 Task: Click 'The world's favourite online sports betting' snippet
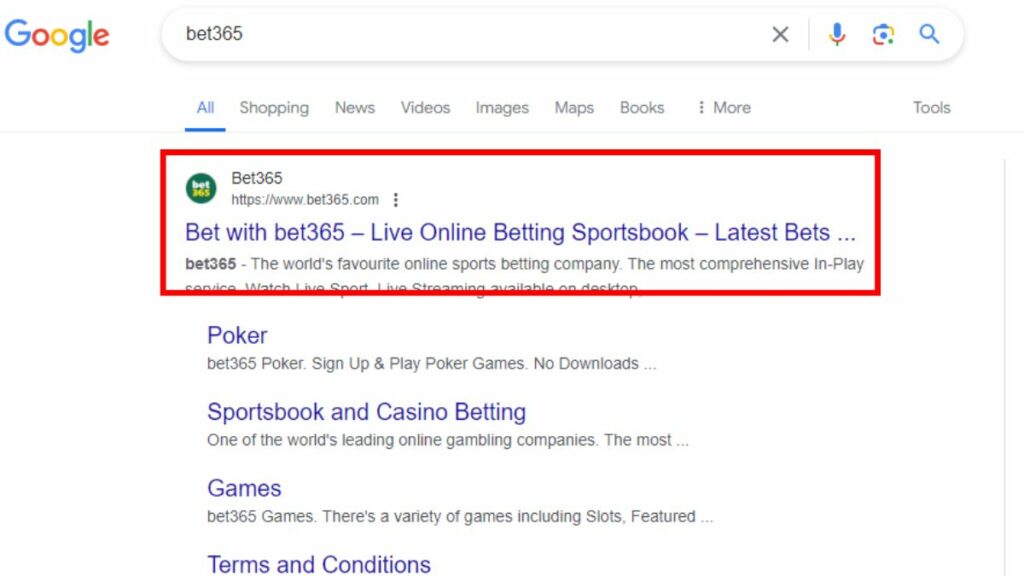524,264
